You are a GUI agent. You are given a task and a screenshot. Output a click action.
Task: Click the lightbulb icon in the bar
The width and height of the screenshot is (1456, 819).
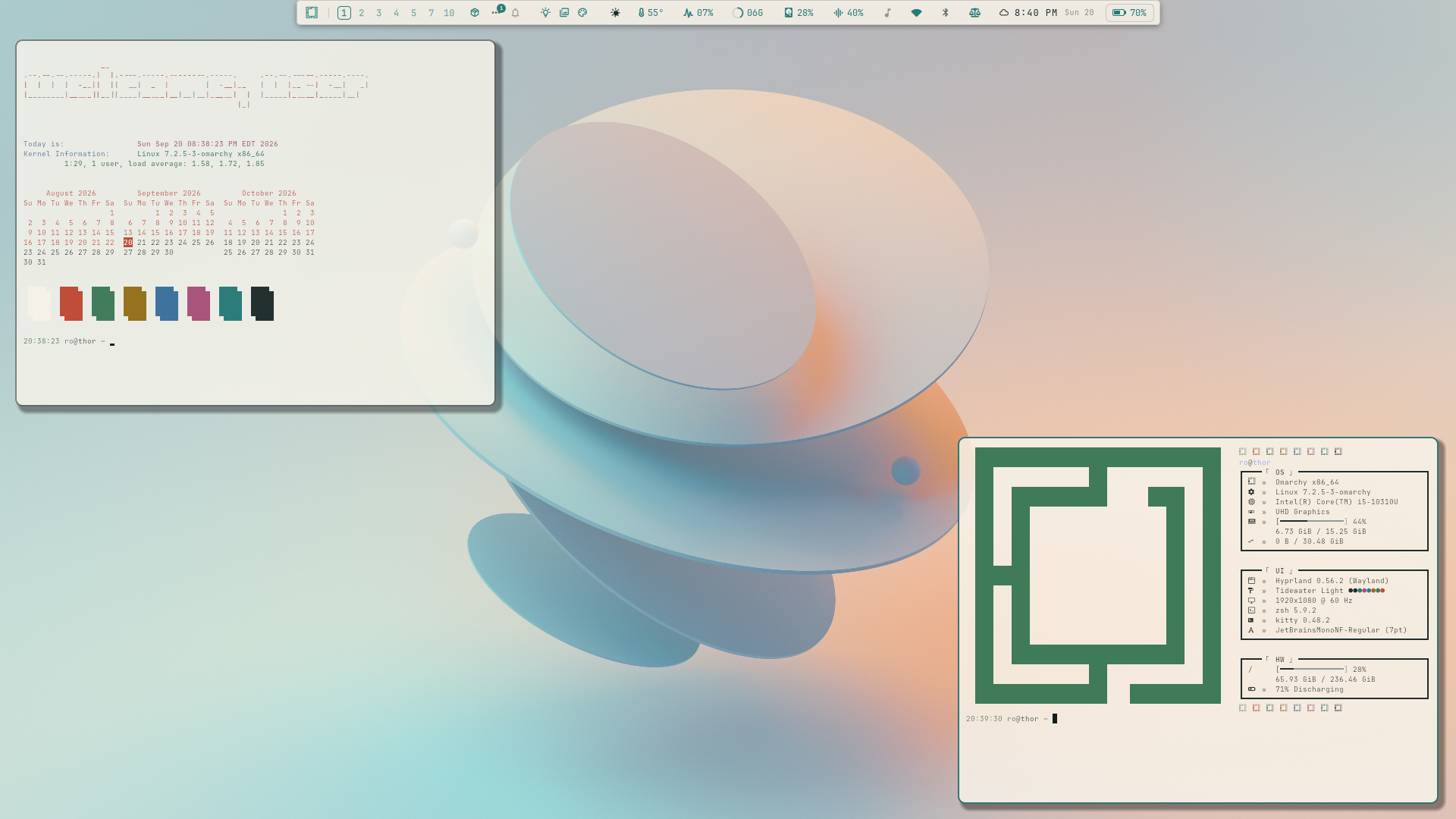545,13
